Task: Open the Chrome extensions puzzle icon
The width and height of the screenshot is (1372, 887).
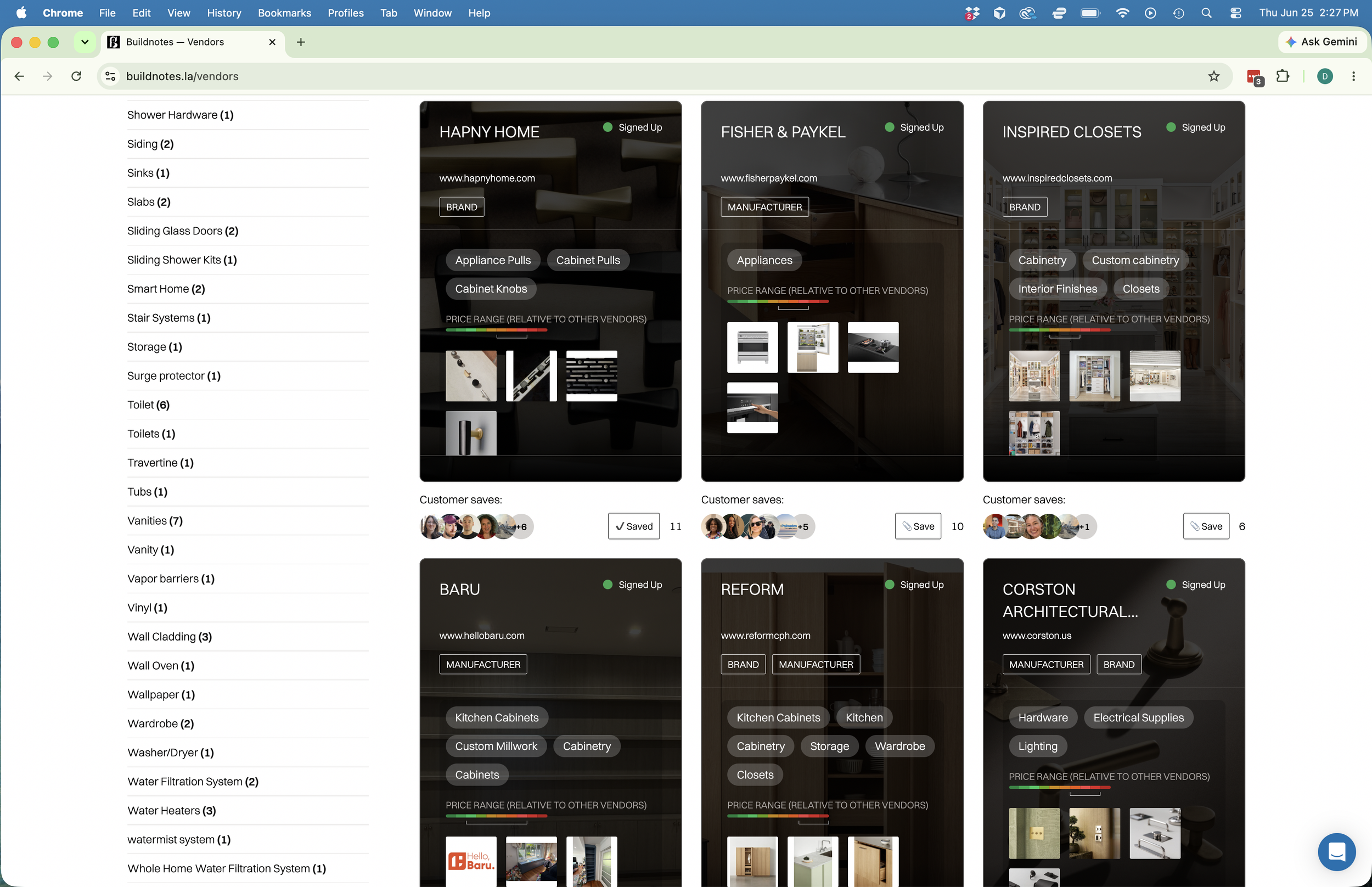Action: 1283,76
